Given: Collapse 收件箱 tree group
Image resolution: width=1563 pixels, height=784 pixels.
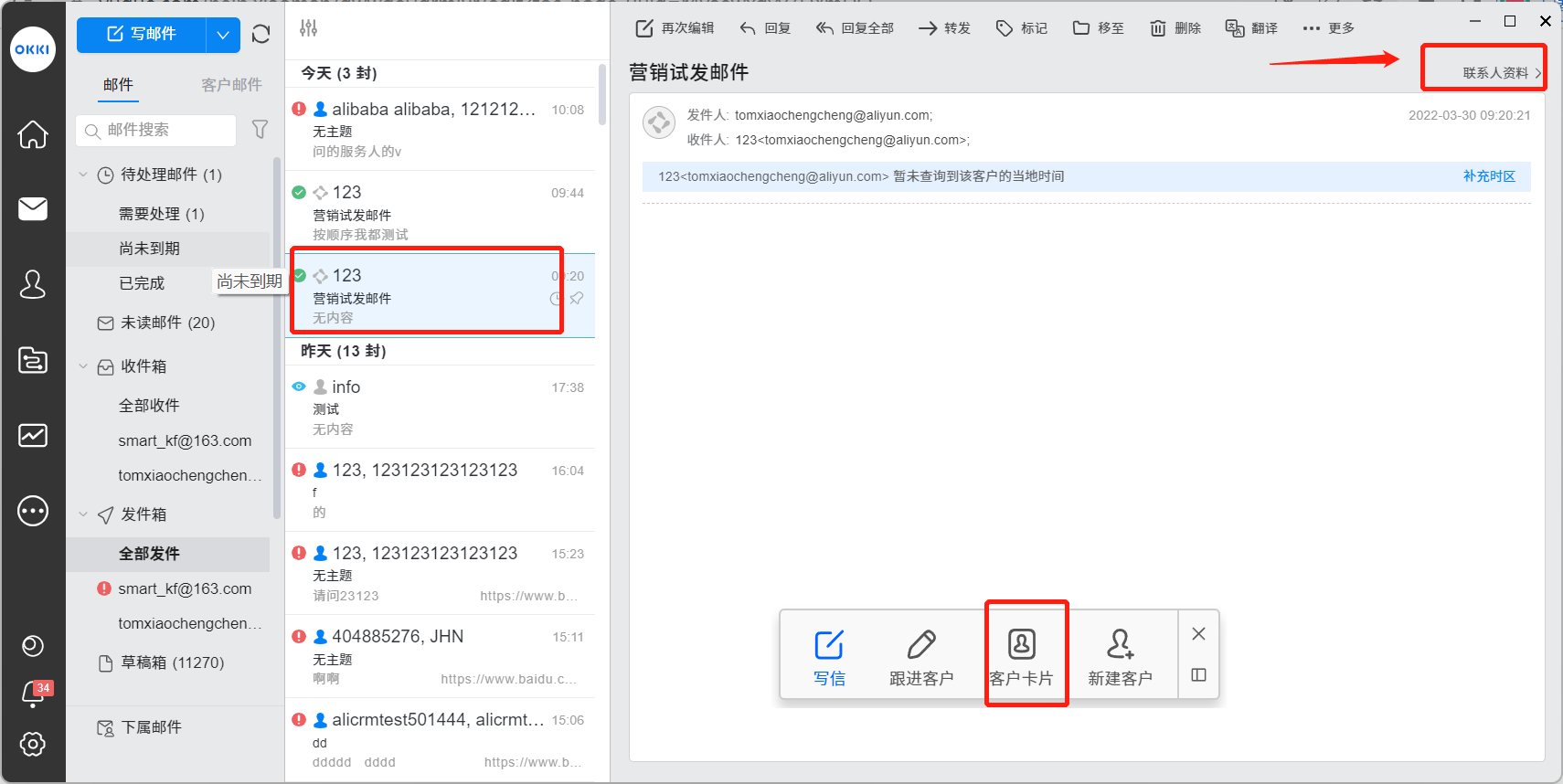Looking at the screenshot, I should [x=83, y=366].
